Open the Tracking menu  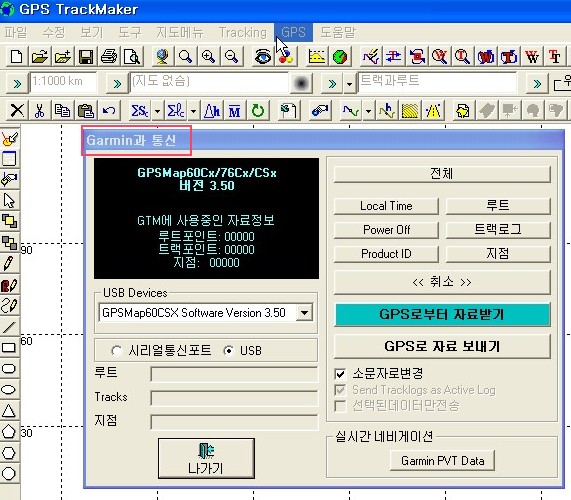click(243, 32)
